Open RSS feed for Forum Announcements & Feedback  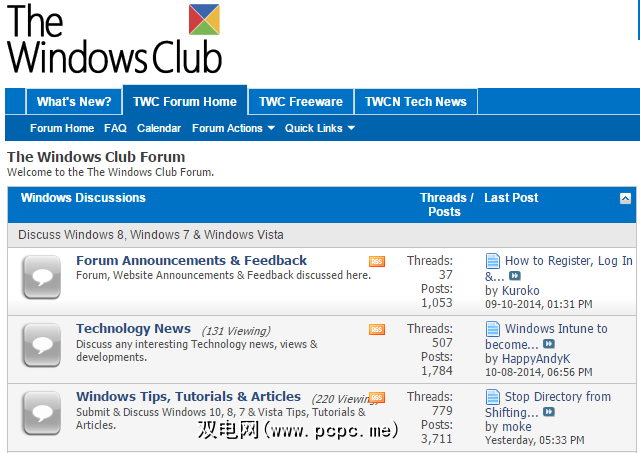click(x=377, y=261)
